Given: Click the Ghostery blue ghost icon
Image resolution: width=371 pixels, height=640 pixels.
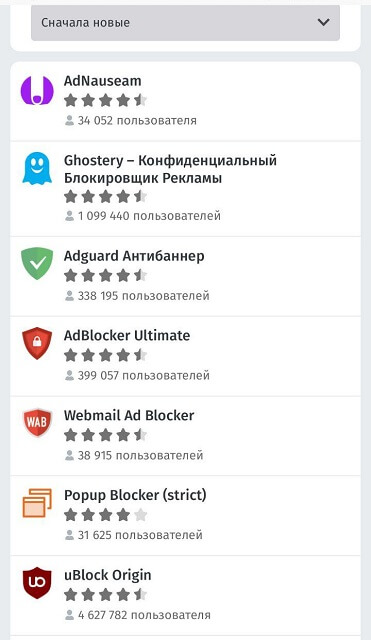Looking at the screenshot, I should 37,168.
